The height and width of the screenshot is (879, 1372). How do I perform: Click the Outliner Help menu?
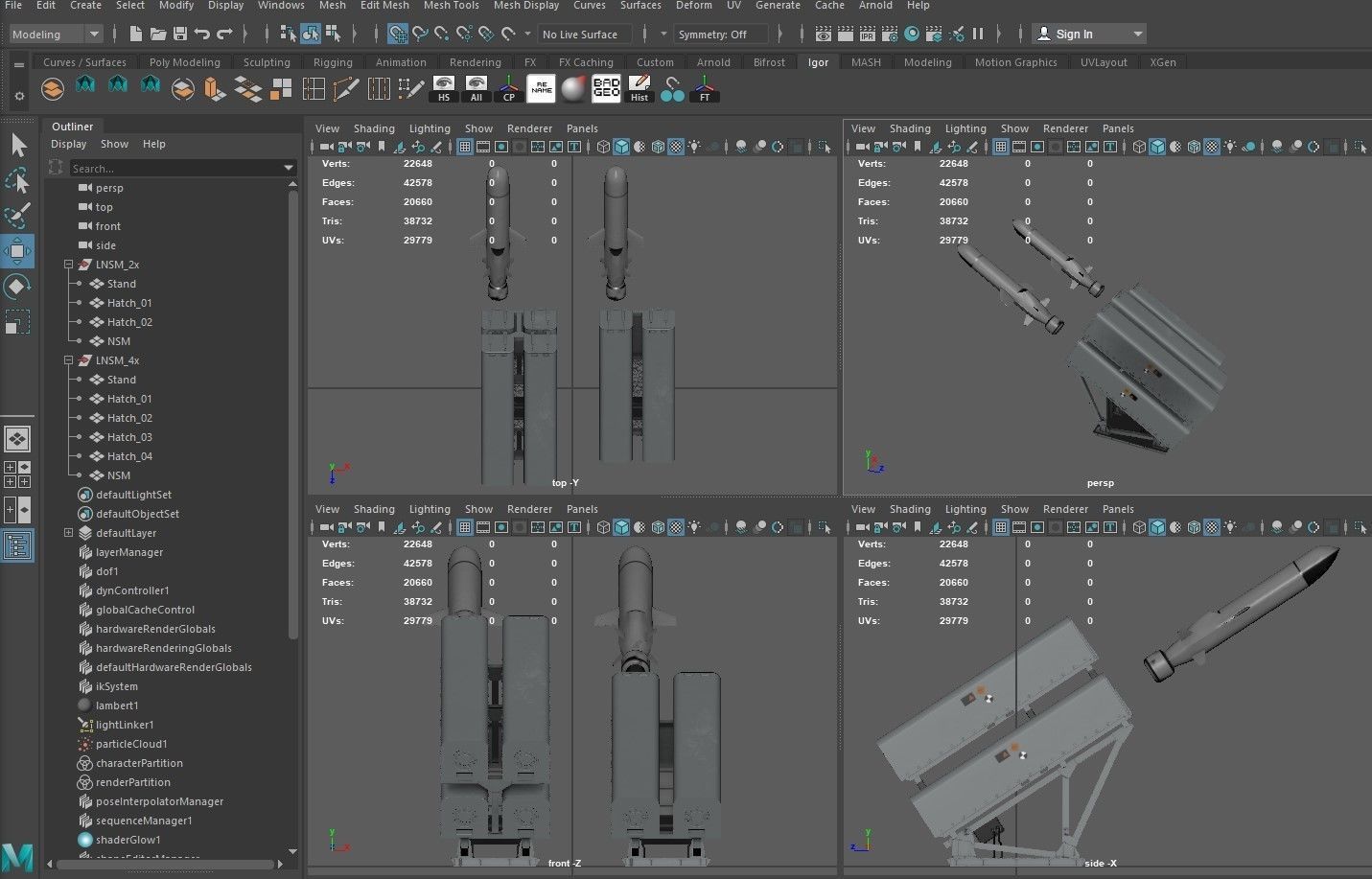click(154, 144)
